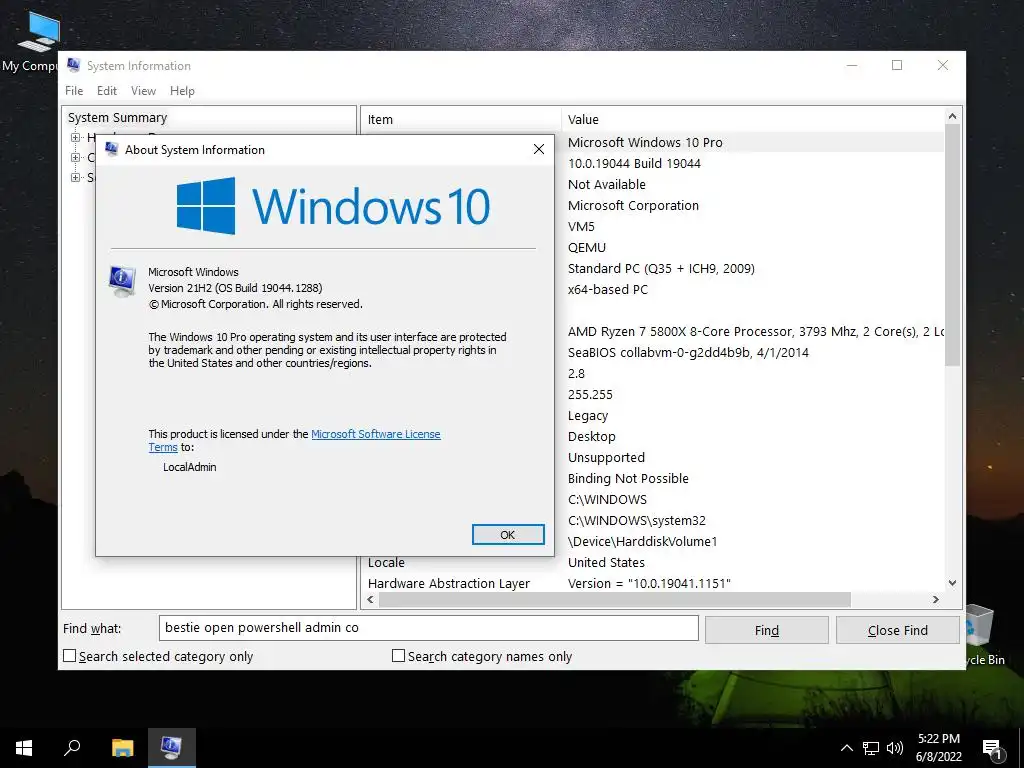Viewport: 1024px width, 768px height.
Task: Select the 10.0.19044 Build 19044 value
Action: pos(634,163)
